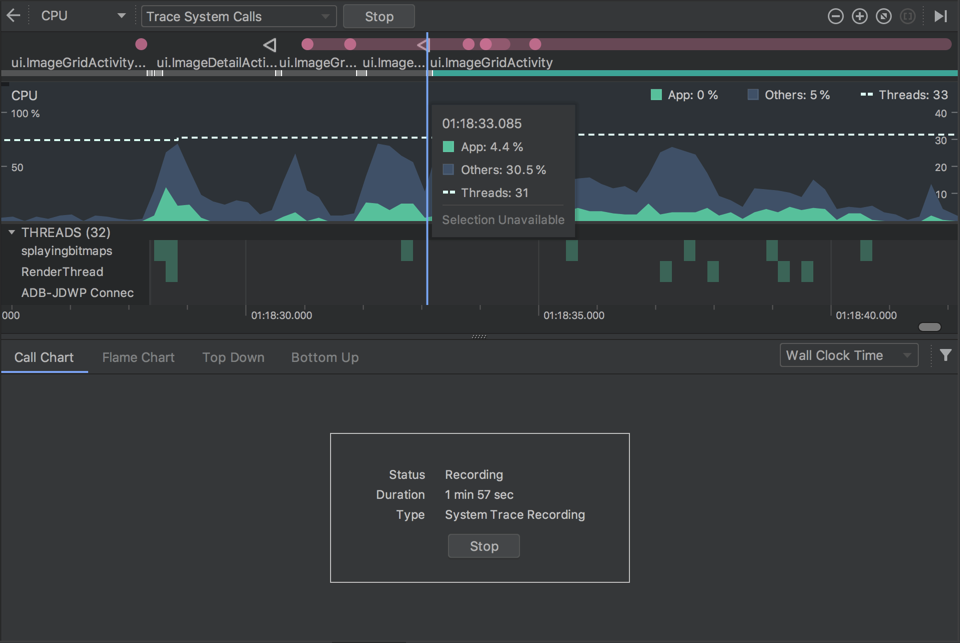Stop recording from the top toolbar

379,17
